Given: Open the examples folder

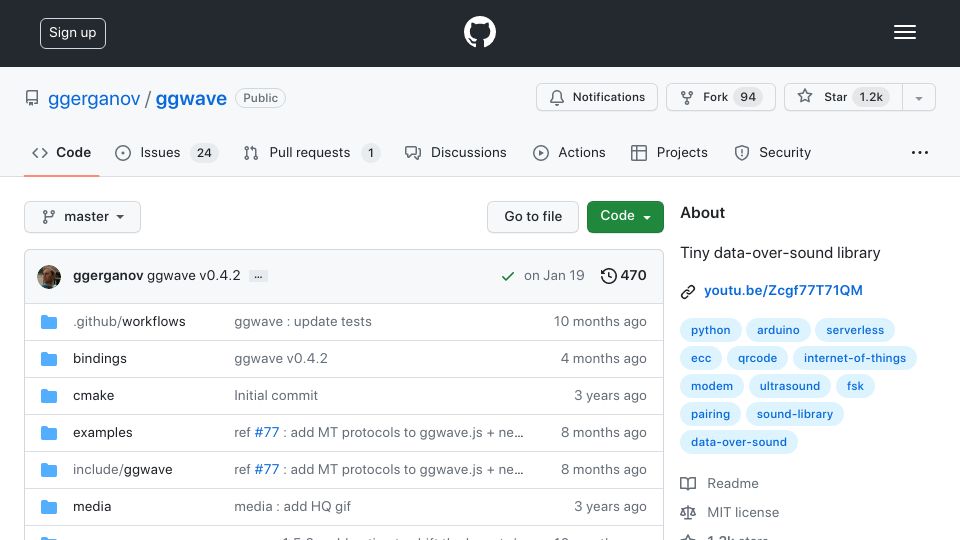Looking at the screenshot, I should pyautogui.click(x=103, y=433).
